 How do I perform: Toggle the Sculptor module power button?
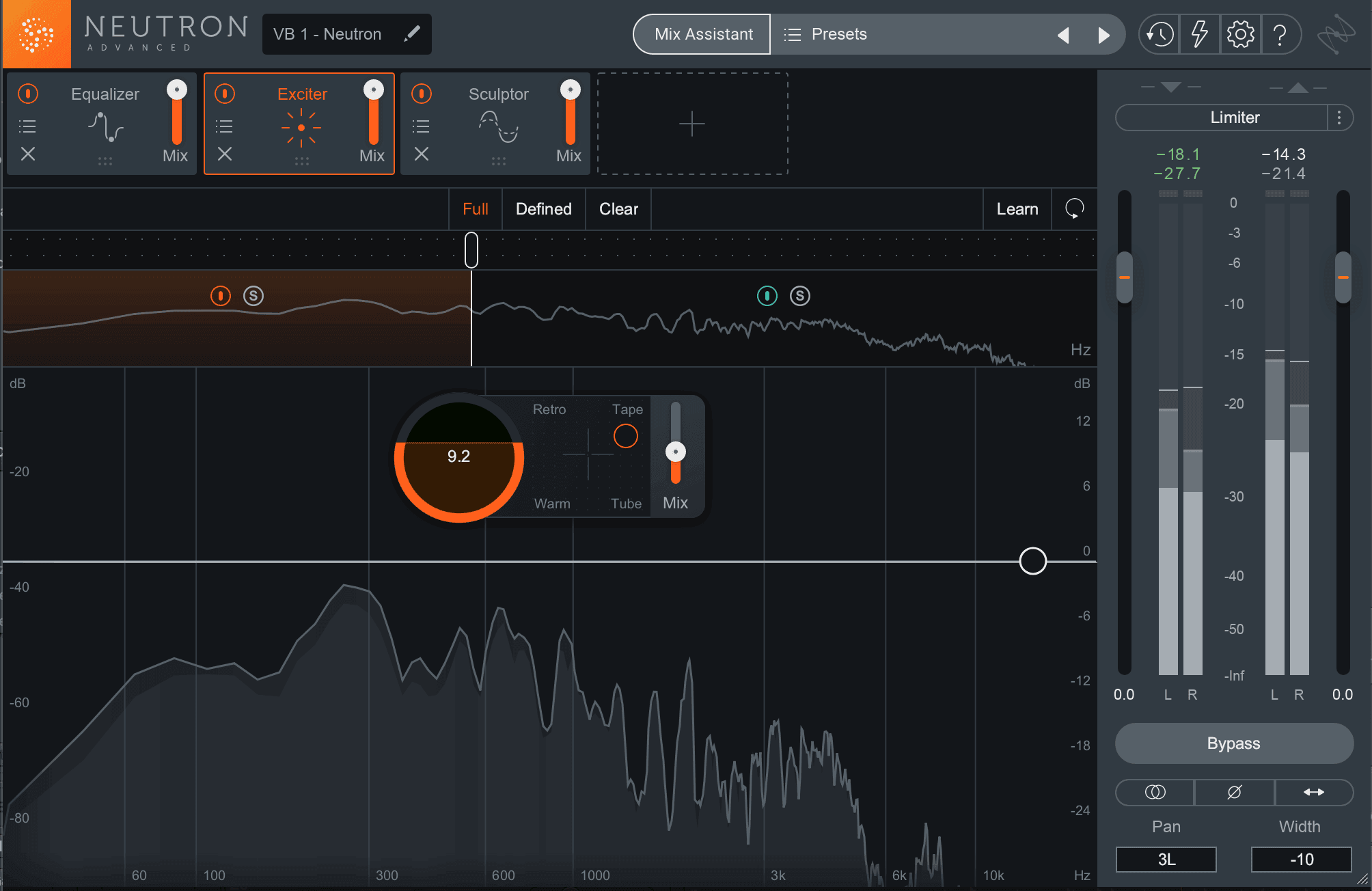coord(422,94)
